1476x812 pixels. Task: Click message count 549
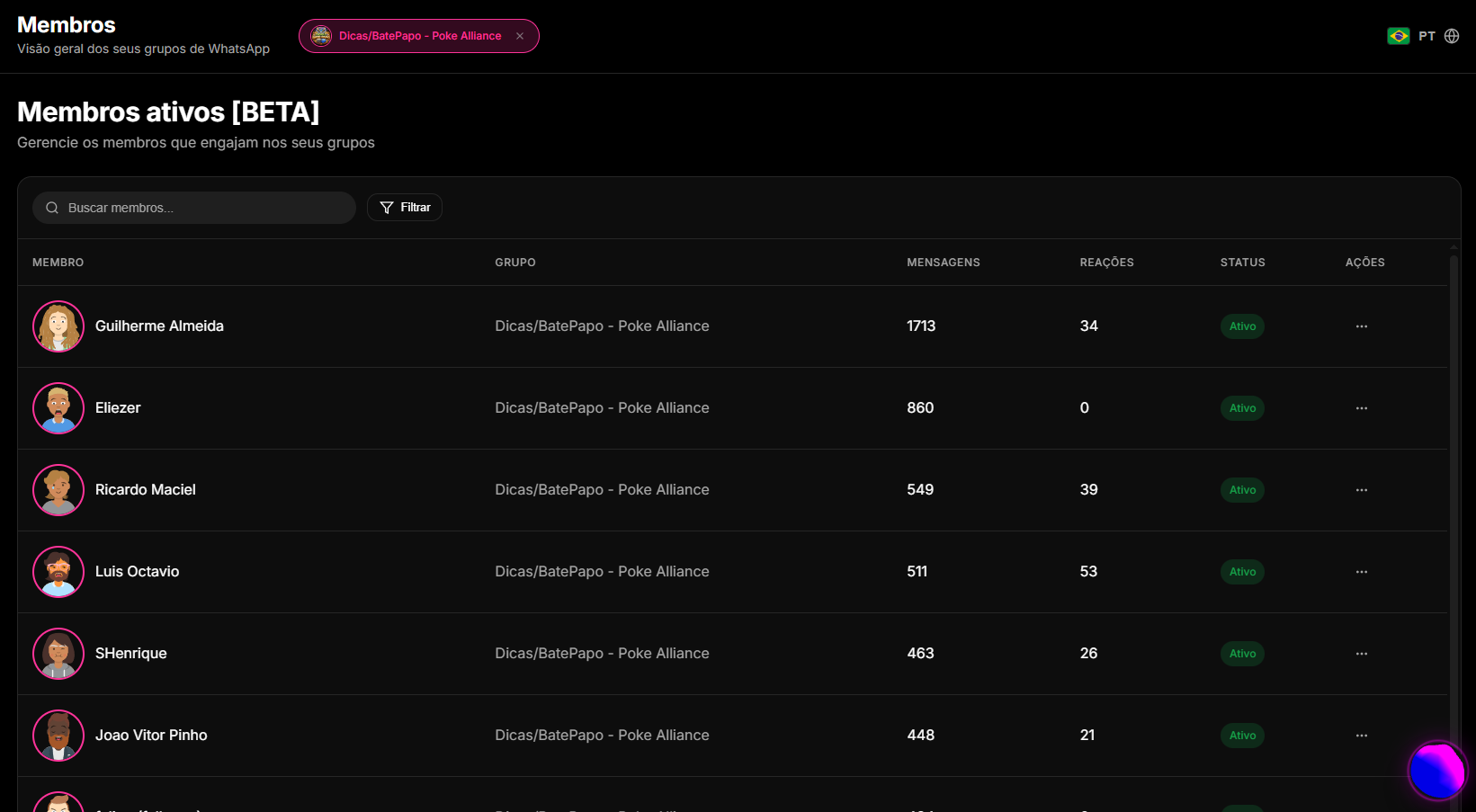pyautogui.click(x=920, y=490)
